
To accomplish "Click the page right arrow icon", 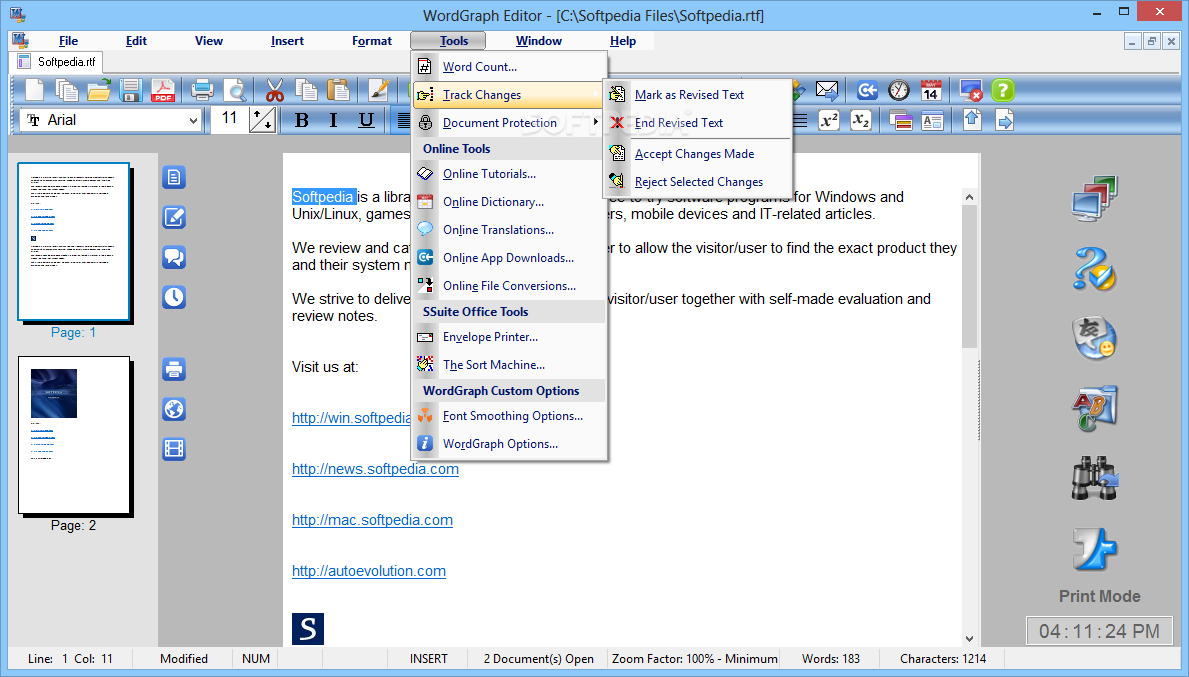I will click(x=1004, y=120).
